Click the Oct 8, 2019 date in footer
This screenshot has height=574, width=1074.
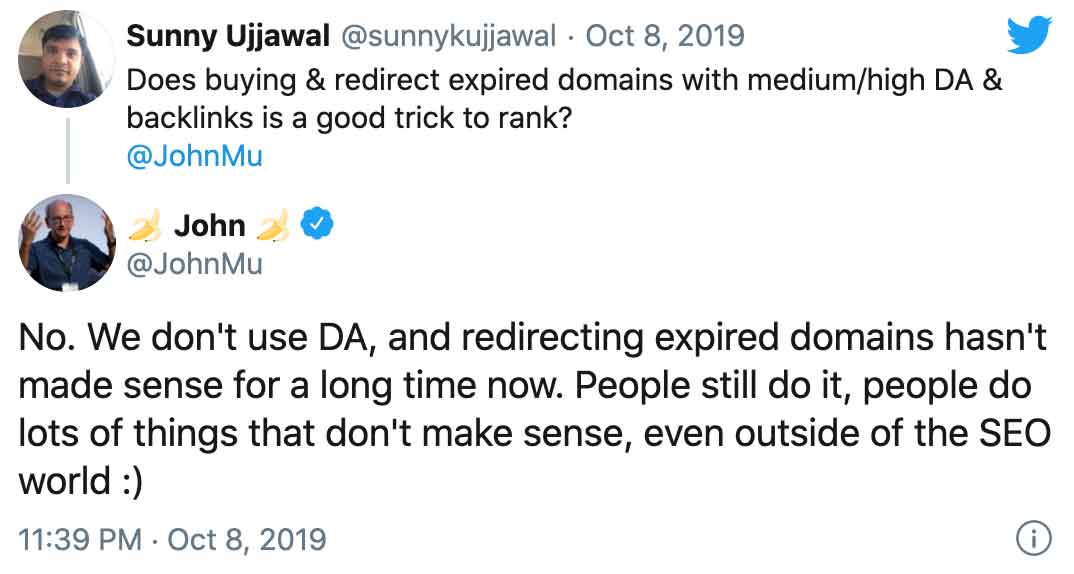coord(246,540)
